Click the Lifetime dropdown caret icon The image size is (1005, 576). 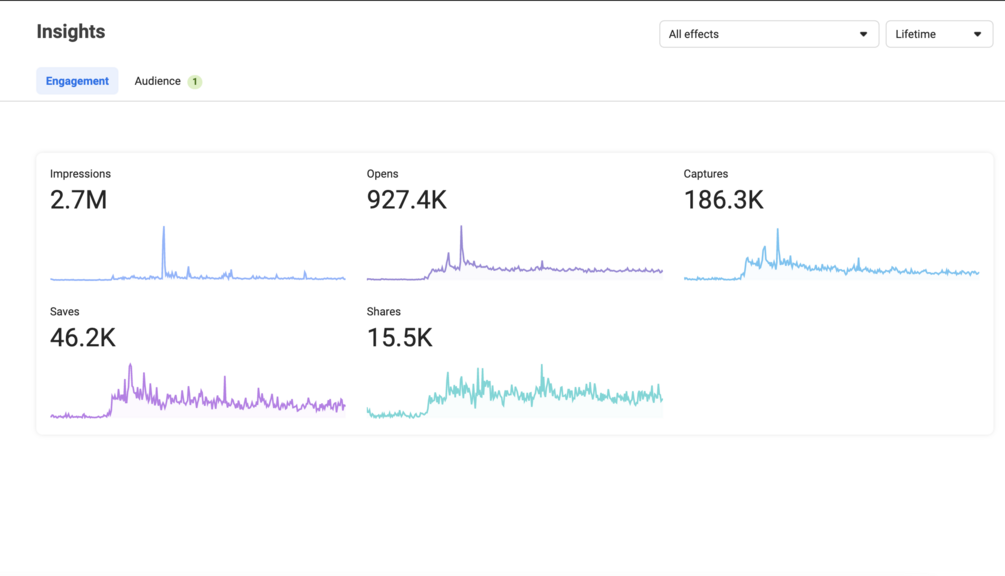[x=977, y=35]
